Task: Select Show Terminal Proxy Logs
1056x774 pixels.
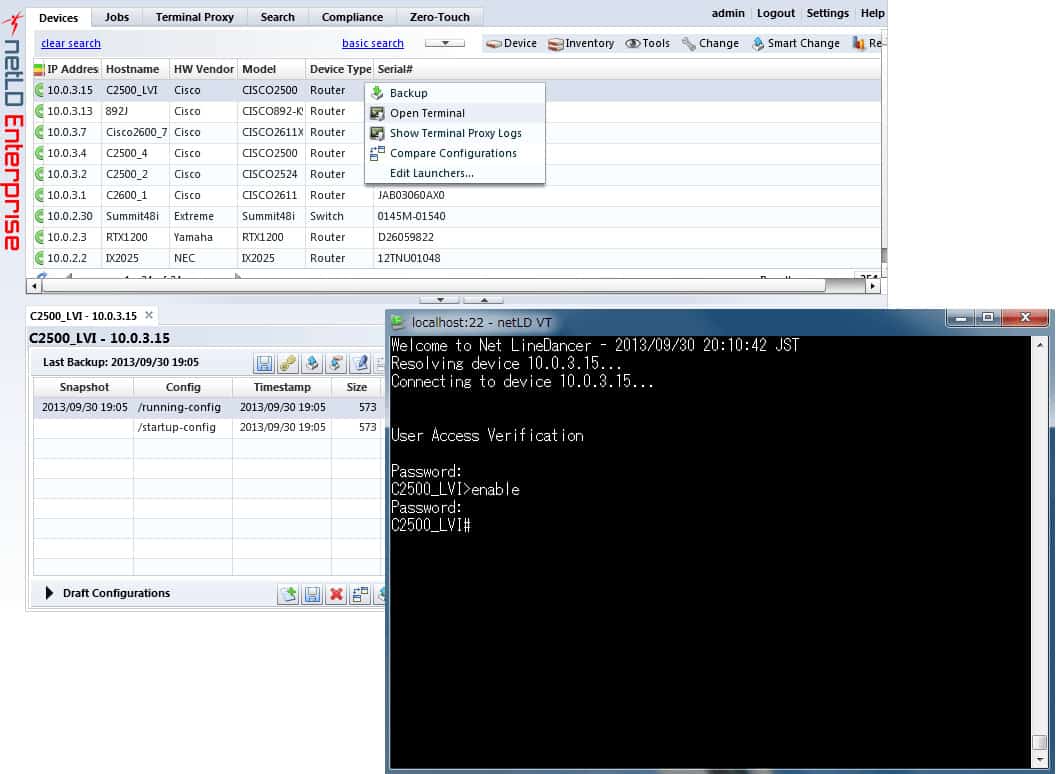Action: click(455, 133)
